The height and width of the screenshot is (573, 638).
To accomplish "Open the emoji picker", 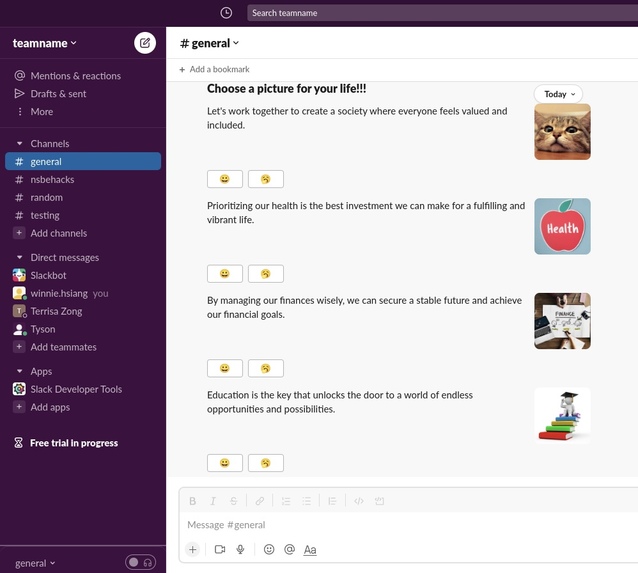I will click(269, 550).
